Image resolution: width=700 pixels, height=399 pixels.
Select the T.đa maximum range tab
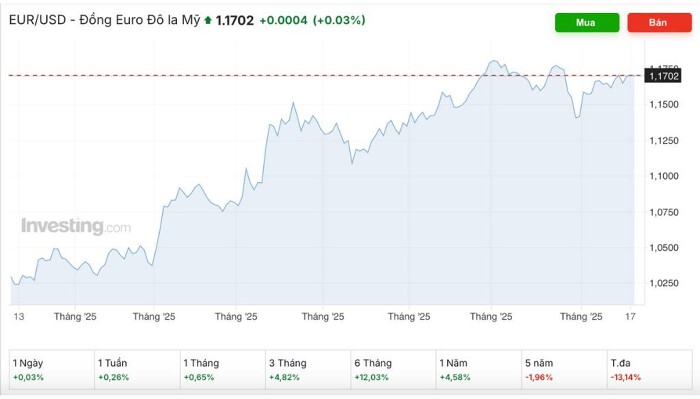point(650,370)
